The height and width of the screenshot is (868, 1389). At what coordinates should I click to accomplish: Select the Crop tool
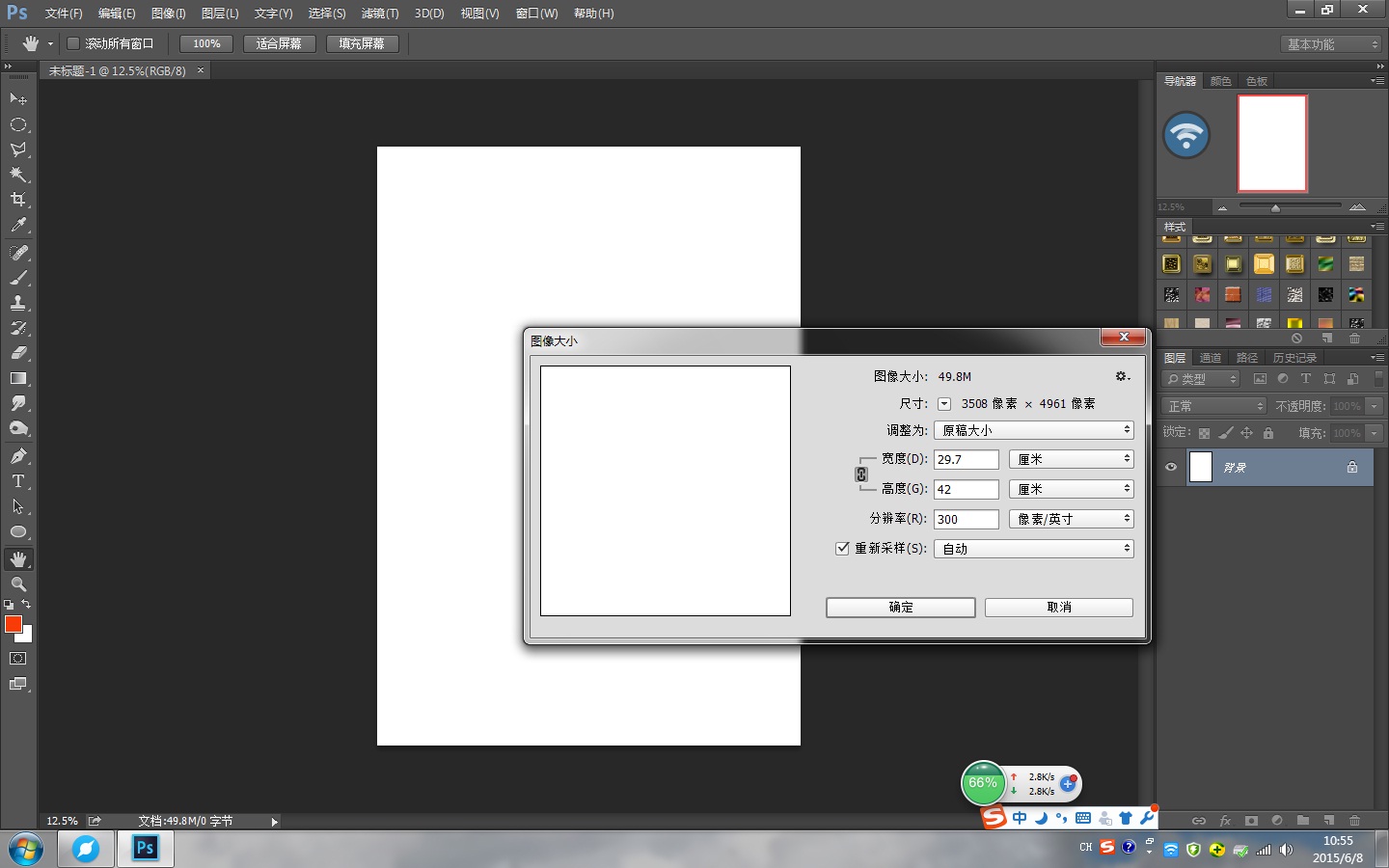click(x=18, y=200)
